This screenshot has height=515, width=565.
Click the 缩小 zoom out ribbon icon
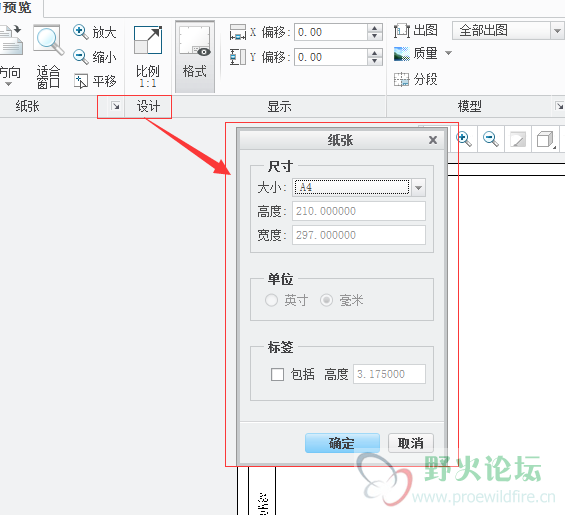pyautogui.click(x=80, y=57)
